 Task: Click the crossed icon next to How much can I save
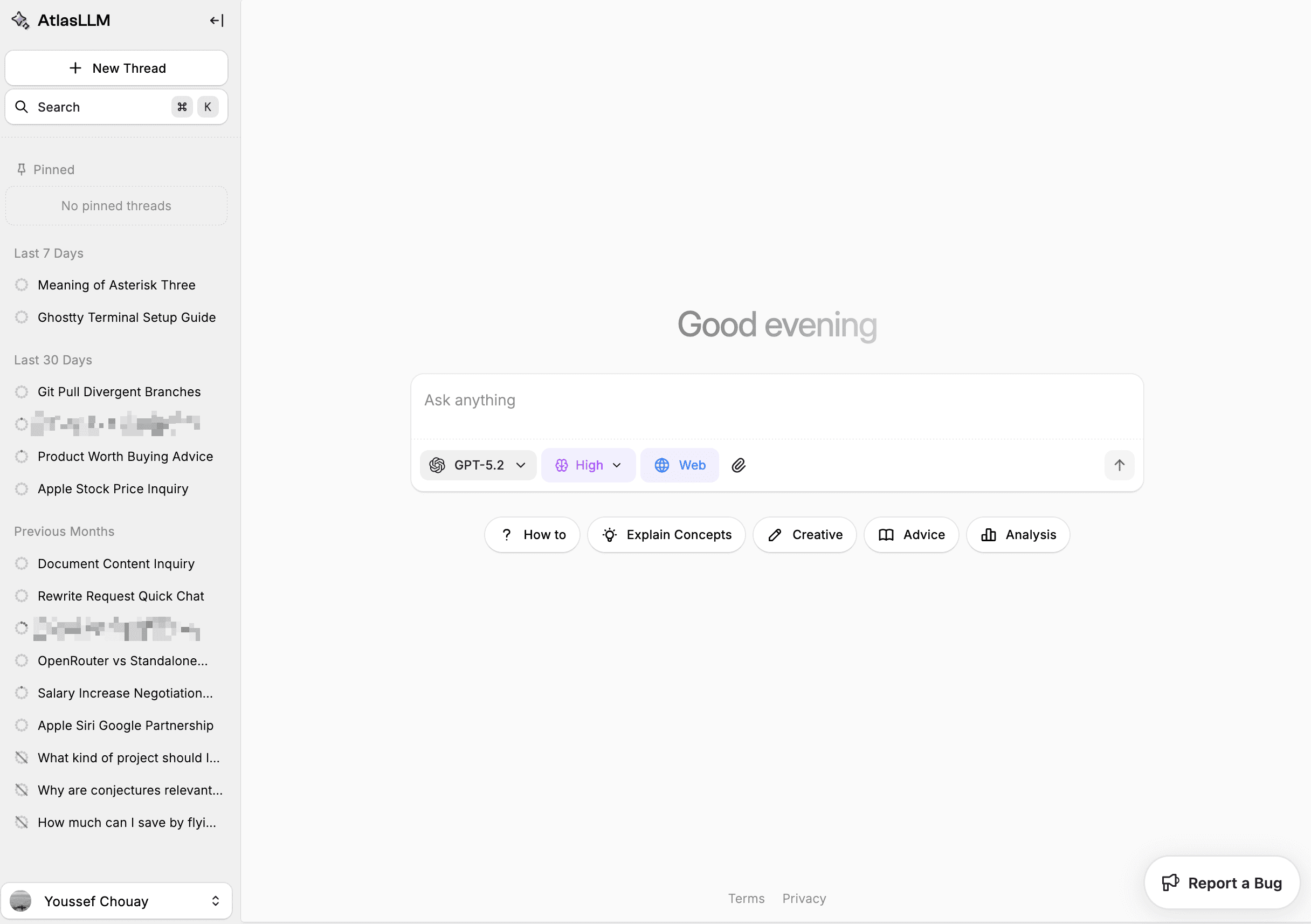[22, 822]
